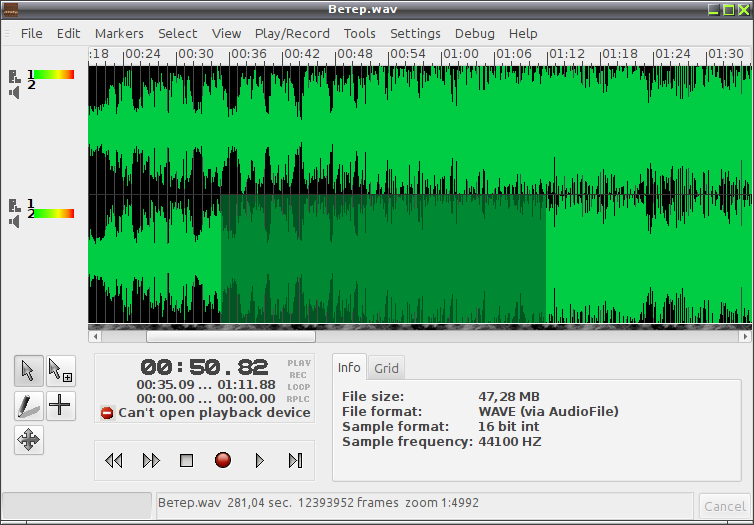Minimize the Ветер.wav window
754x525 pixels.
714,10
